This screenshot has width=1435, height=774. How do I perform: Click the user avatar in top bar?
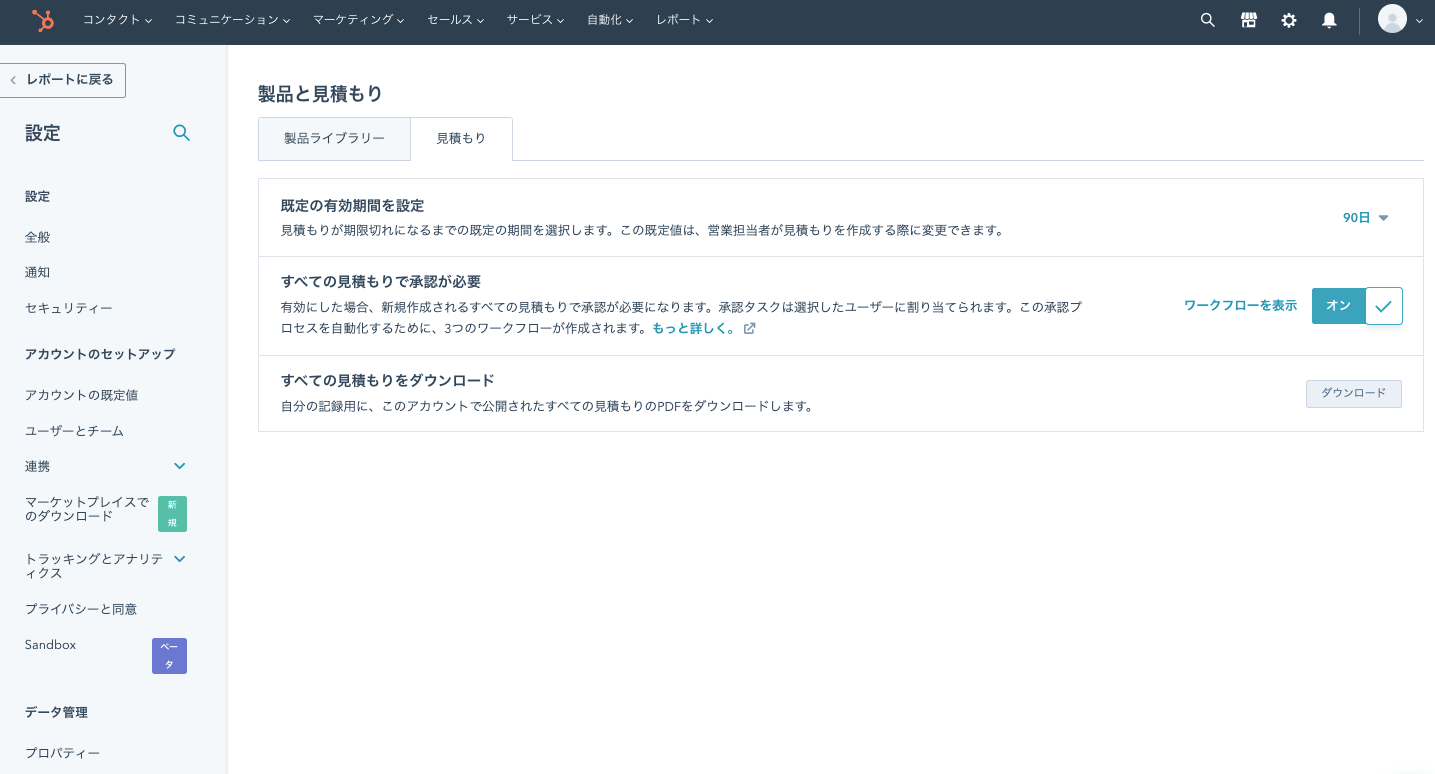1392,19
